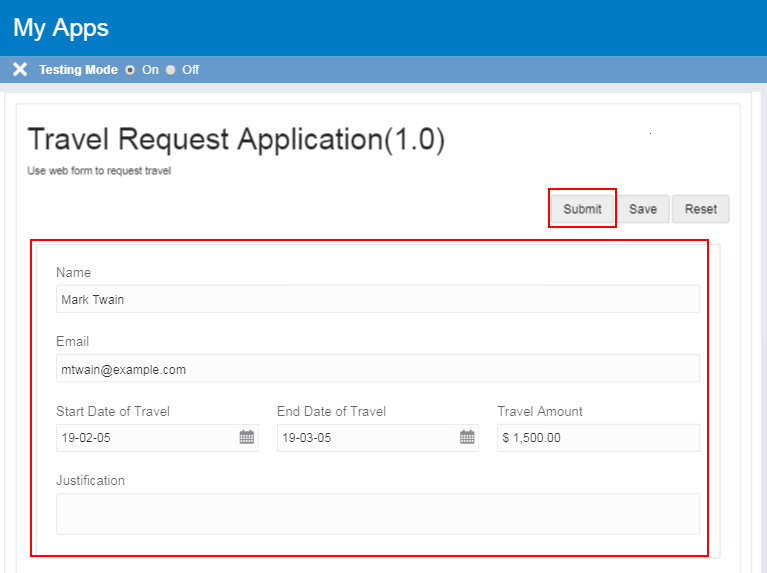The width and height of the screenshot is (767, 573).
Task: Click the End Date of Travel date field
Action: (x=365, y=438)
